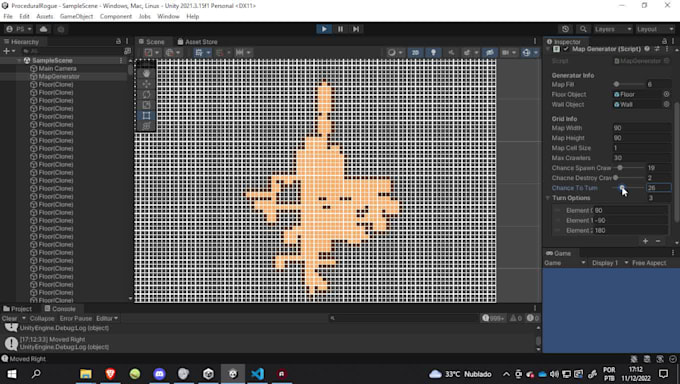Disable the Map Generator script checkbox
Image resolution: width=680 pixels, height=384 pixels.
(566, 49)
